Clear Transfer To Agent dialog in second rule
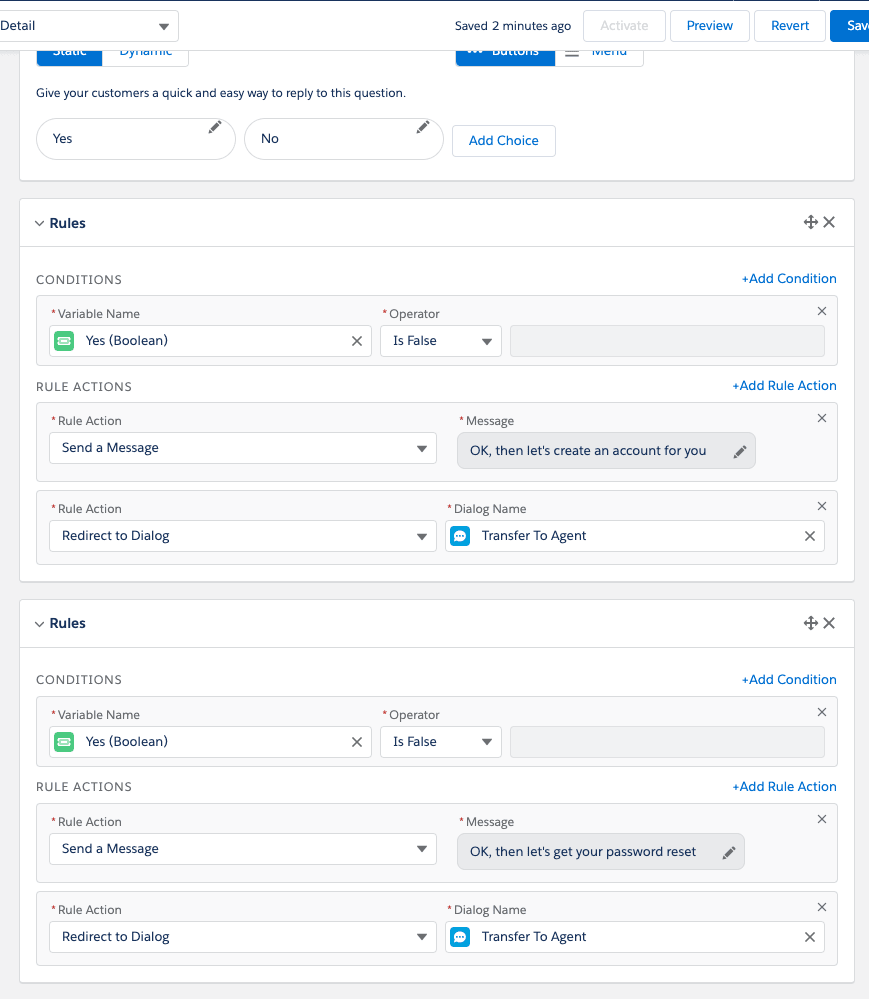The image size is (869, 999). tap(810, 937)
